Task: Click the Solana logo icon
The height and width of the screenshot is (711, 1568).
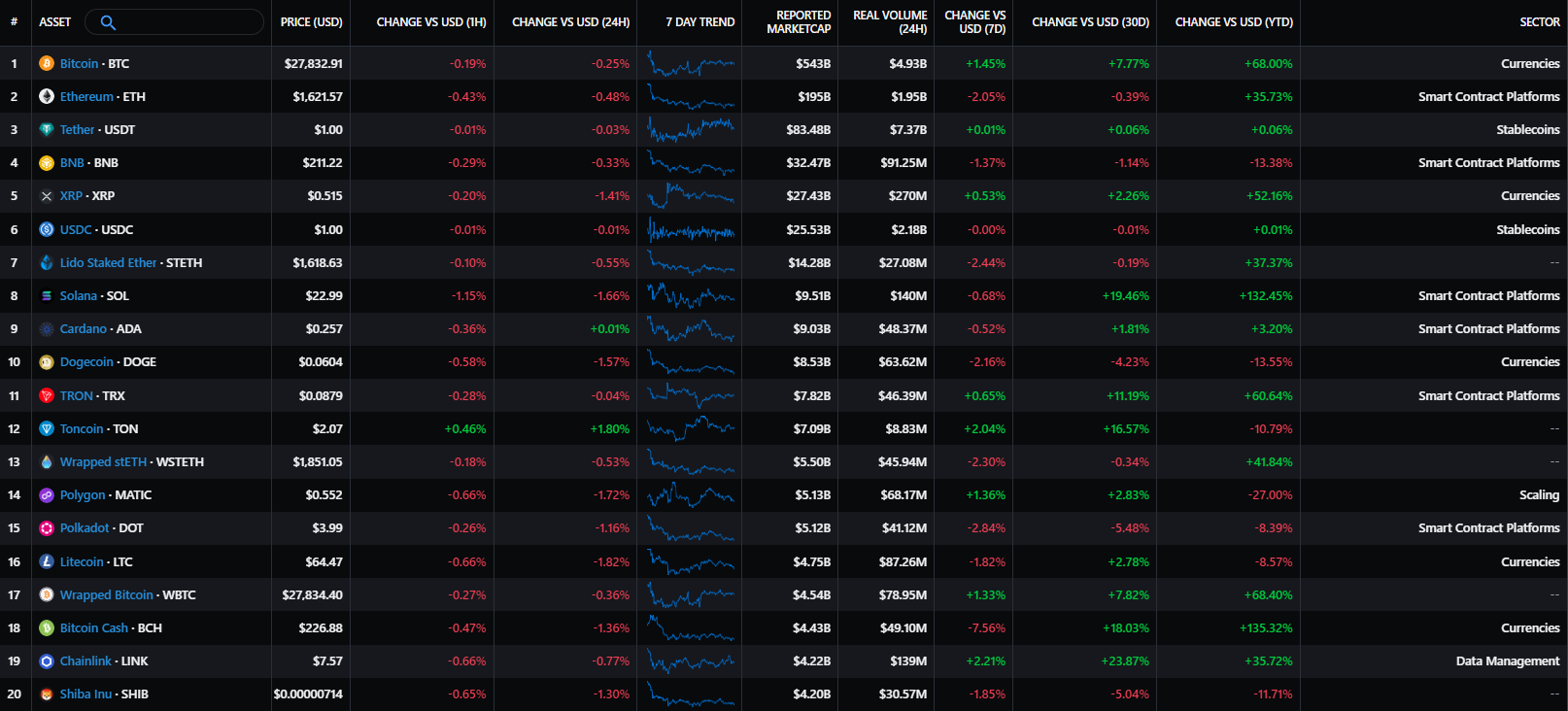Action: coord(46,295)
